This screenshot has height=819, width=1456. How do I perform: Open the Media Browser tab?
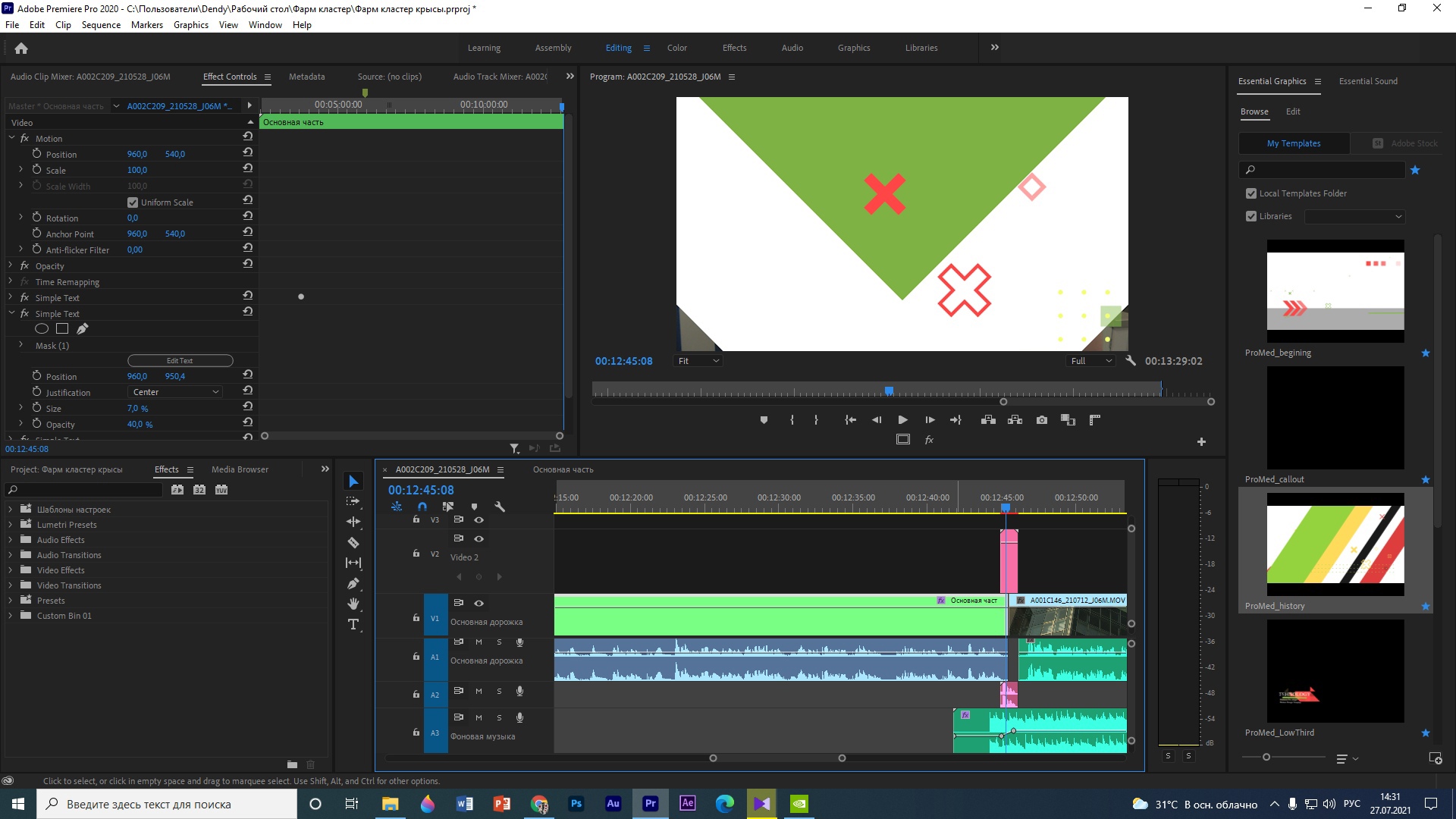coord(240,469)
